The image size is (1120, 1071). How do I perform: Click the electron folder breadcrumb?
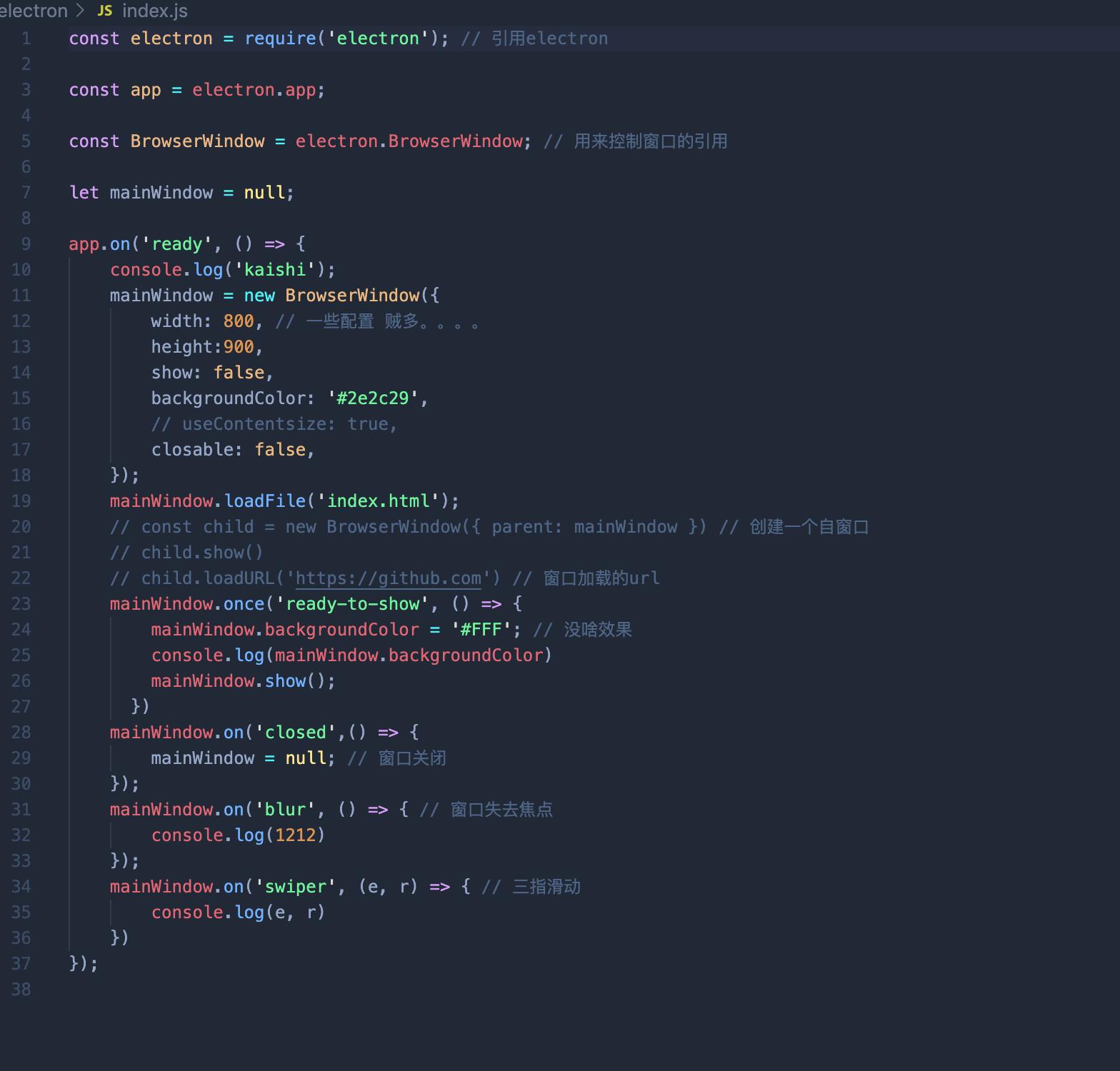click(34, 11)
